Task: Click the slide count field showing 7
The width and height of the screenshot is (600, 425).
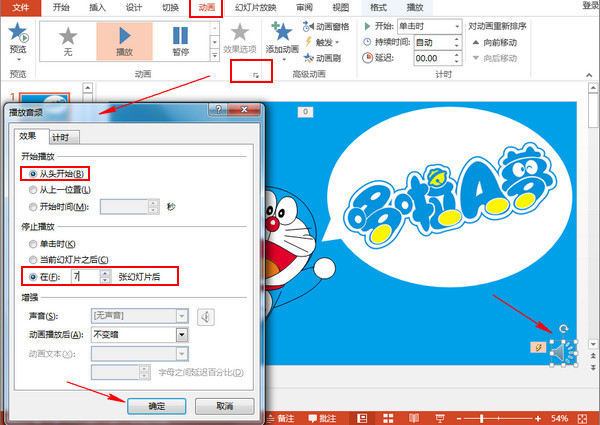Action: tap(85, 277)
